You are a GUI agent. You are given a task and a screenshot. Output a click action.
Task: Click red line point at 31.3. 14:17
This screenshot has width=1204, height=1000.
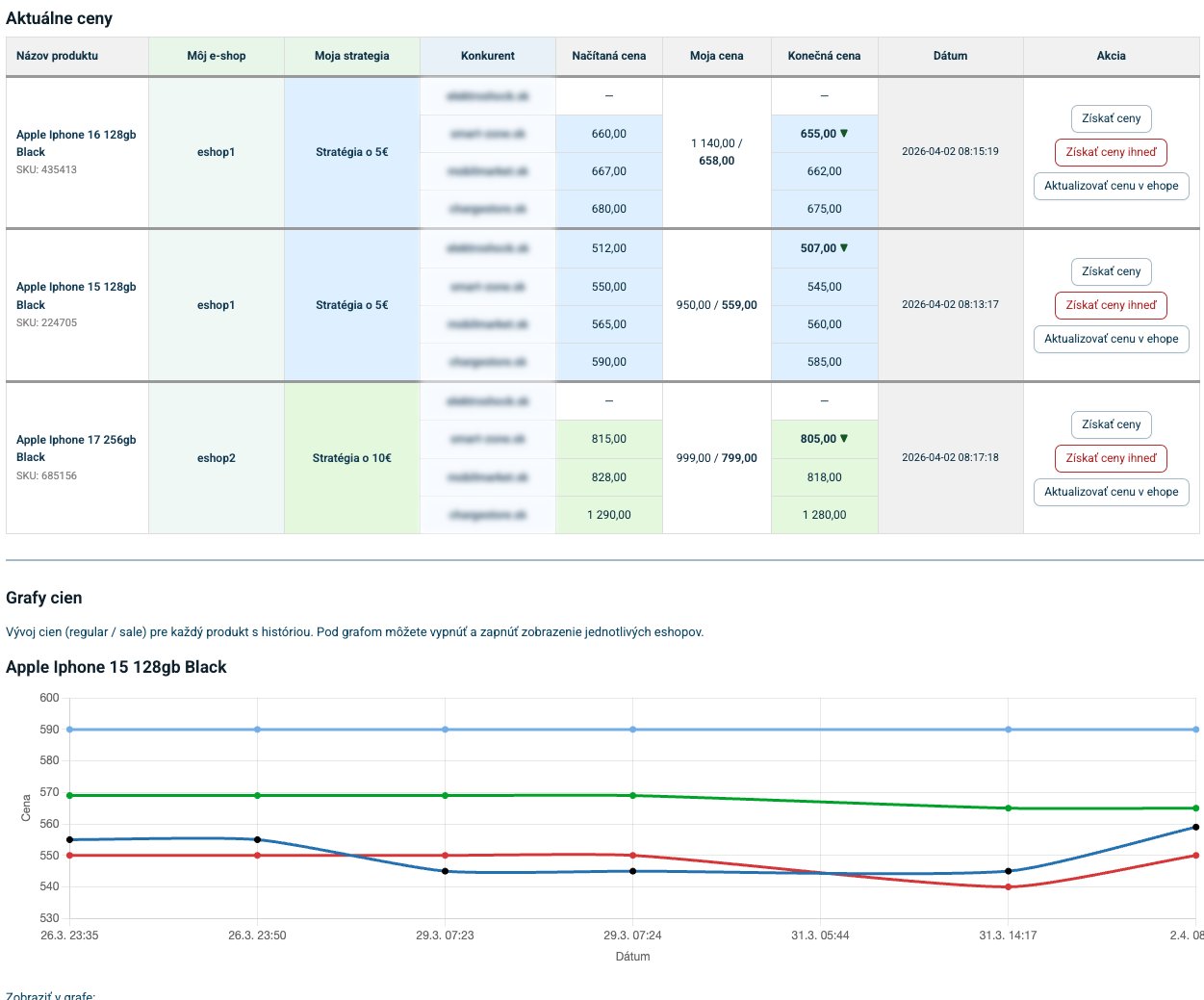click(1009, 886)
